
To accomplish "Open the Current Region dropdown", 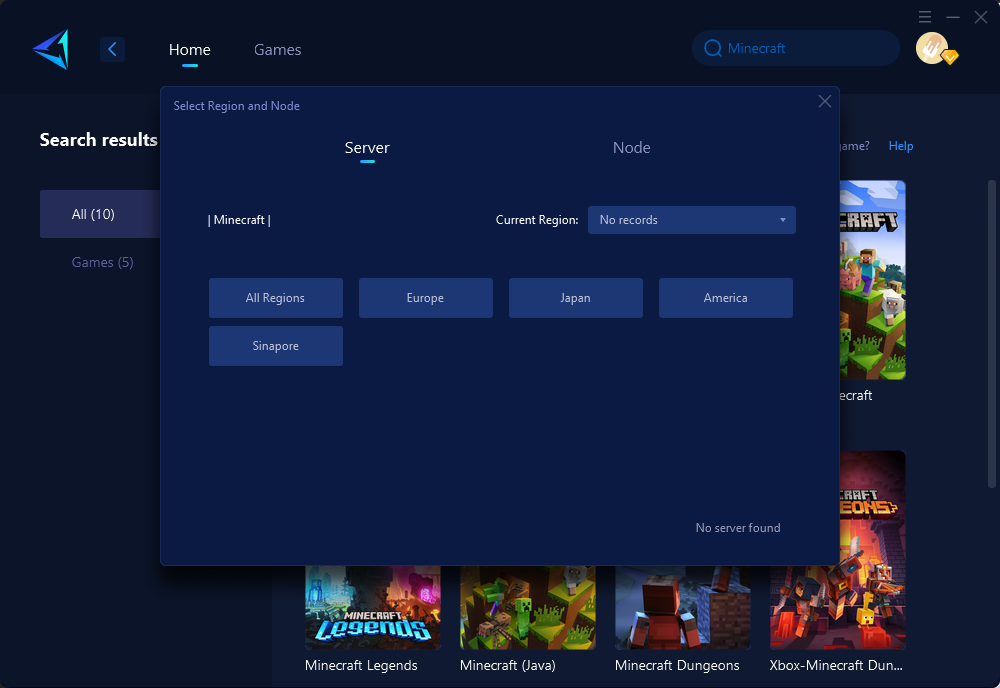I will (691, 220).
